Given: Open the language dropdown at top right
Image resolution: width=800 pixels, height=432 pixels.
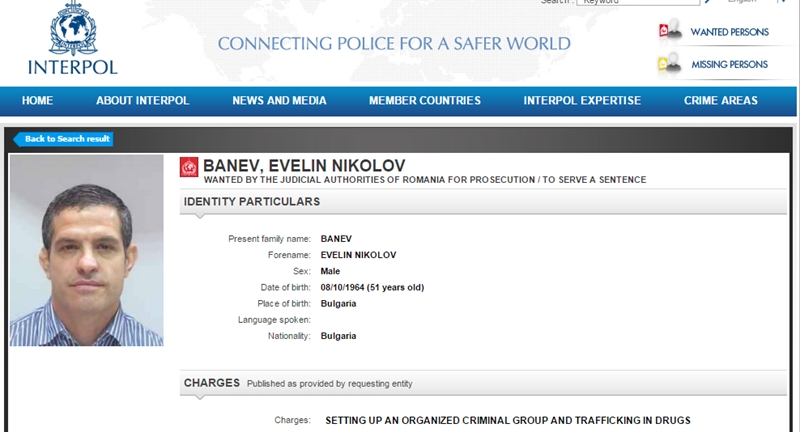Looking at the screenshot, I should (757, 2).
